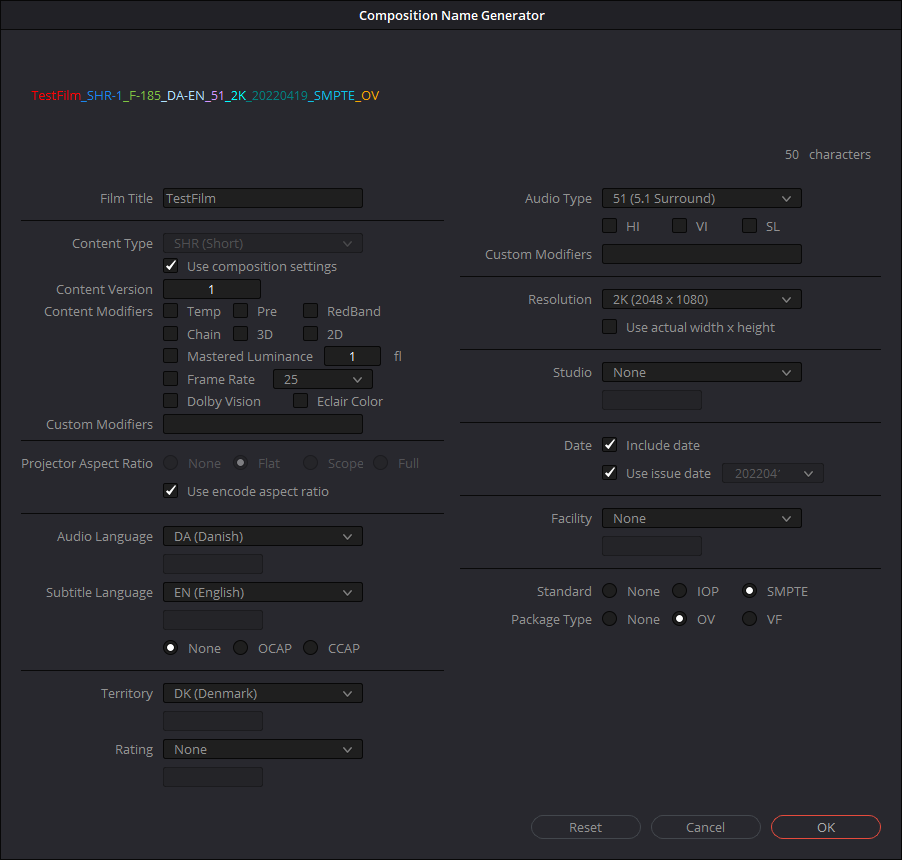This screenshot has height=860, width=902.
Task: Click the custom field below Facility
Action: (652, 546)
